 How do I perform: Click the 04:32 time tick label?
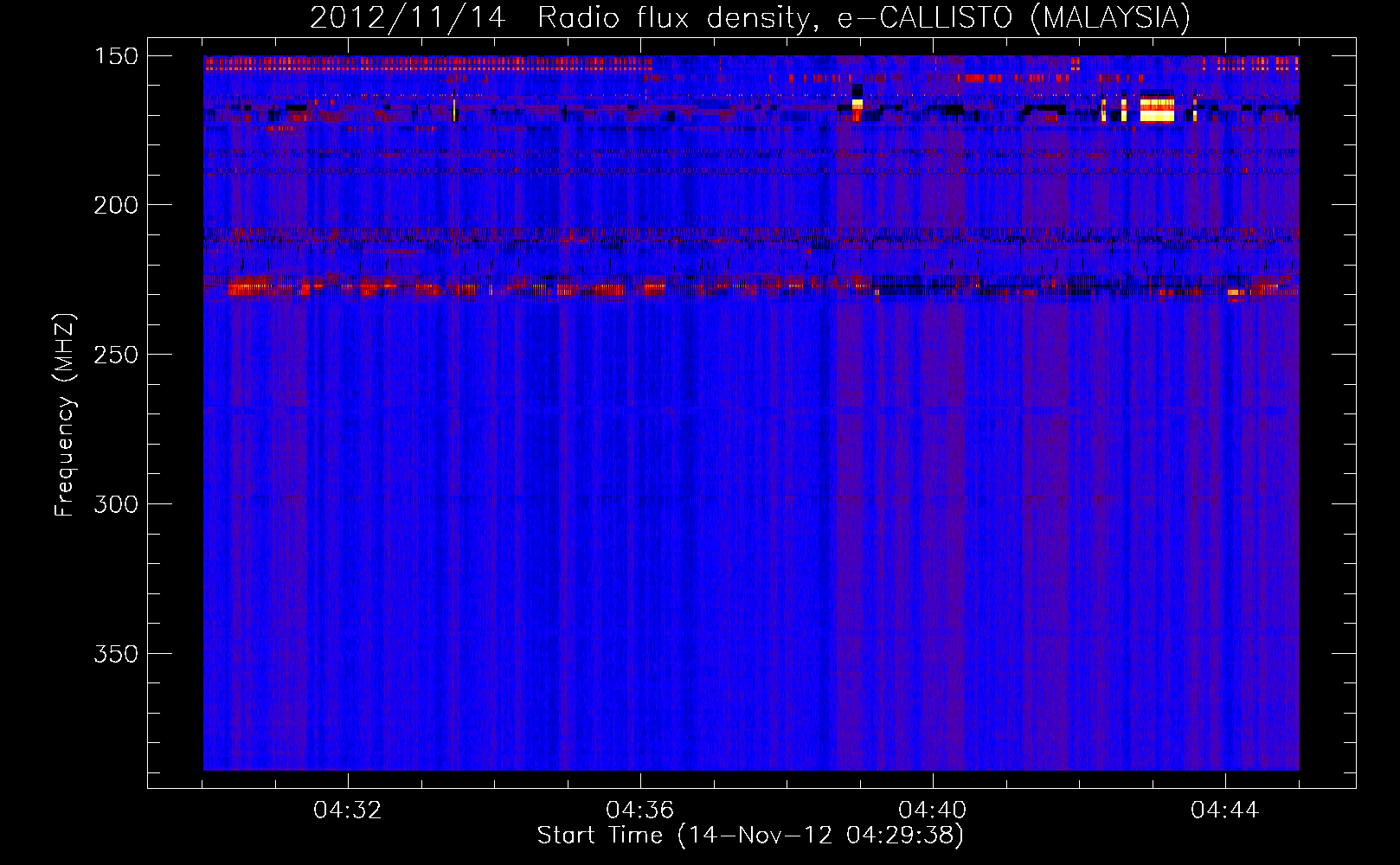click(348, 811)
